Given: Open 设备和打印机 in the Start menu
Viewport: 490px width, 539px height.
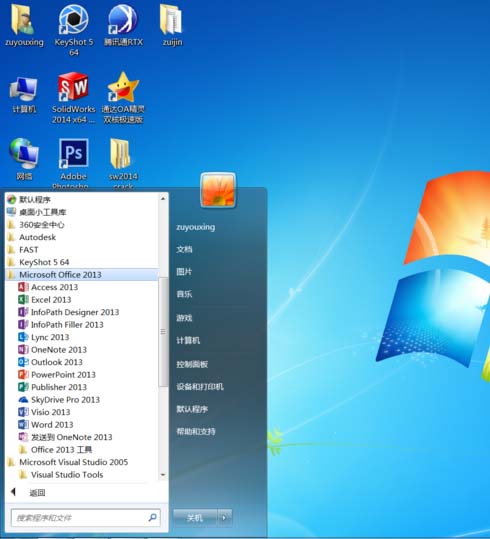Looking at the screenshot, I should click(200, 387).
